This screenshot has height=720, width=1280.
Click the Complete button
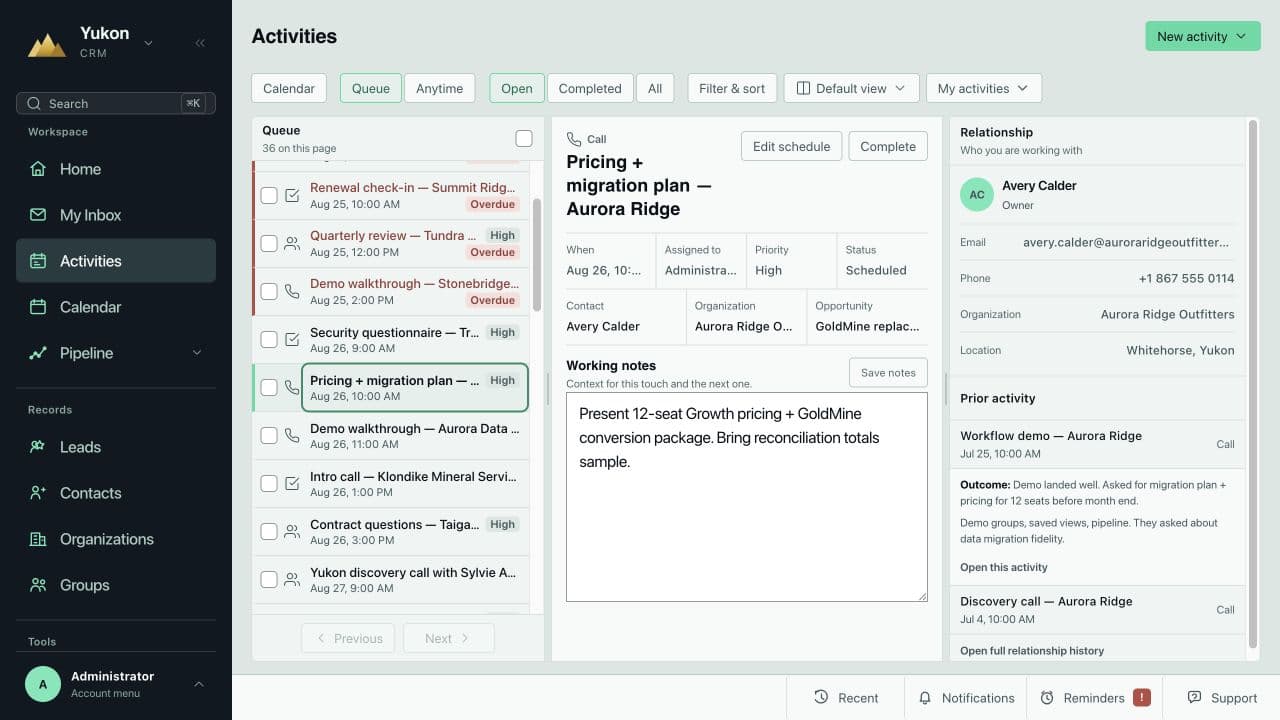point(888,146)
